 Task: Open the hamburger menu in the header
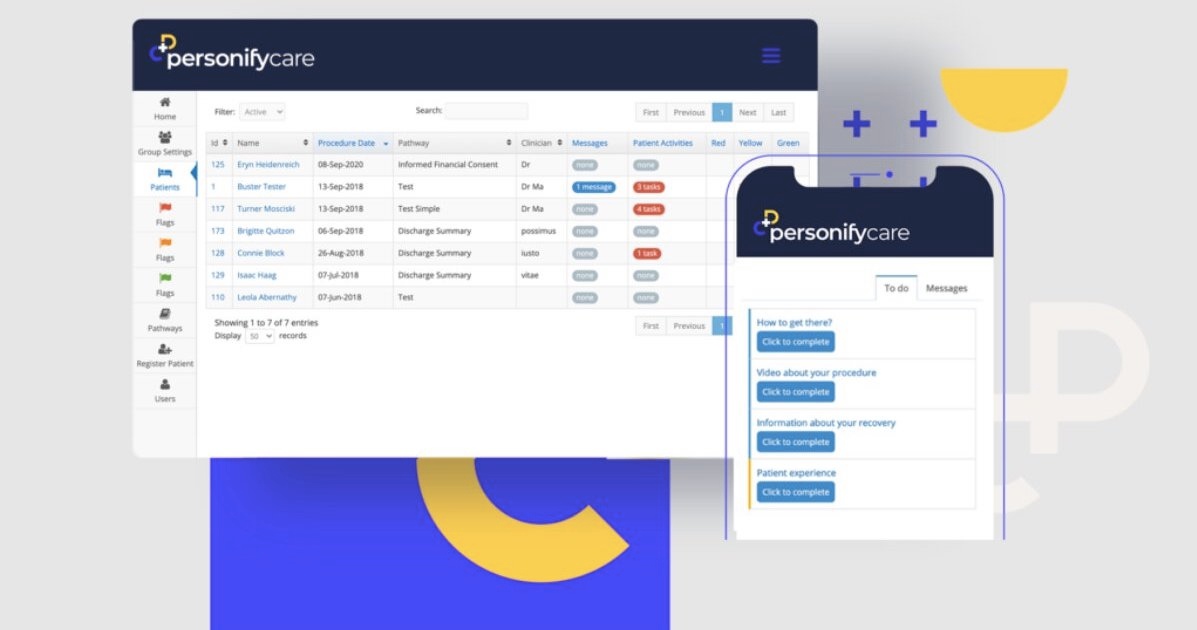pyautogui.click(x=771, y=56)
